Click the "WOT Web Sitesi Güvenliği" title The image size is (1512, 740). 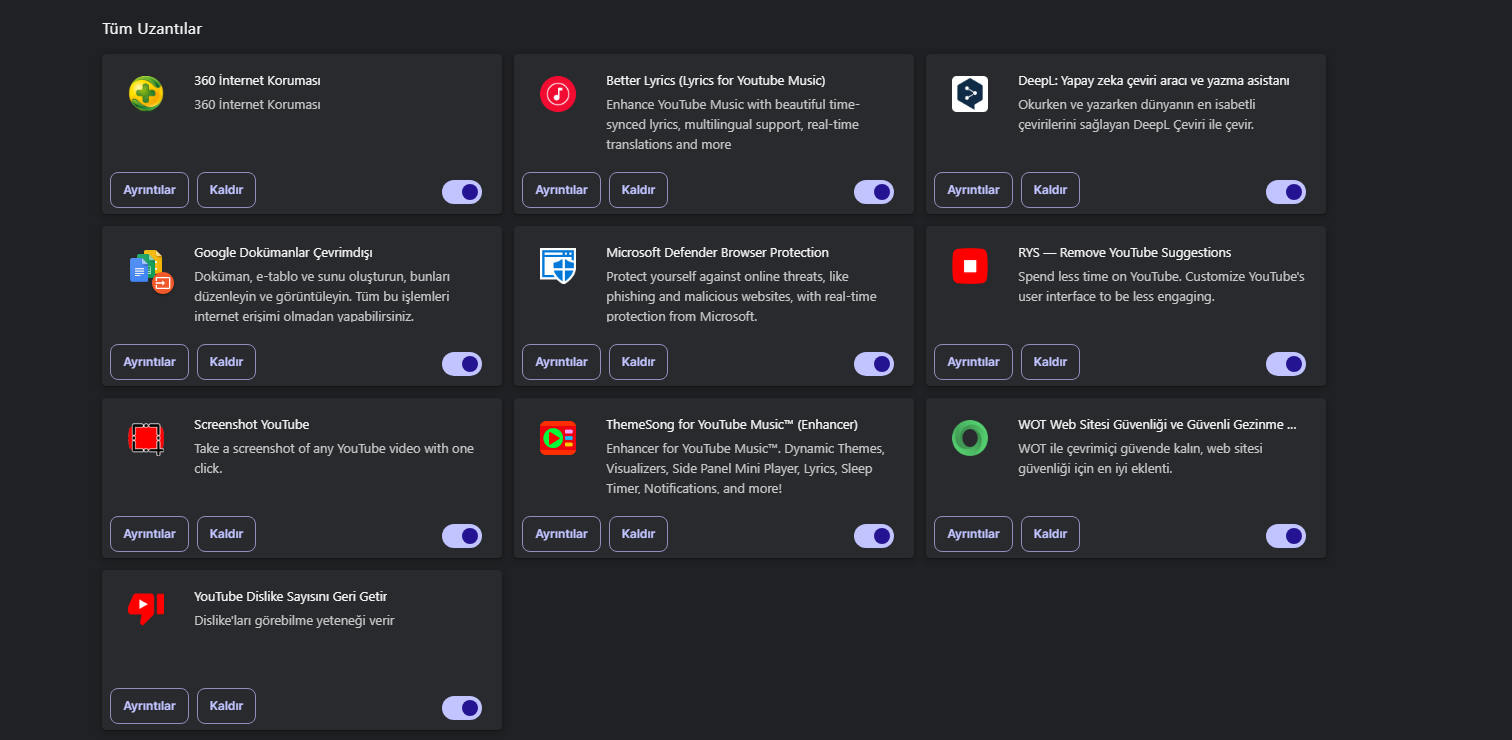(x=1157, y=424)
